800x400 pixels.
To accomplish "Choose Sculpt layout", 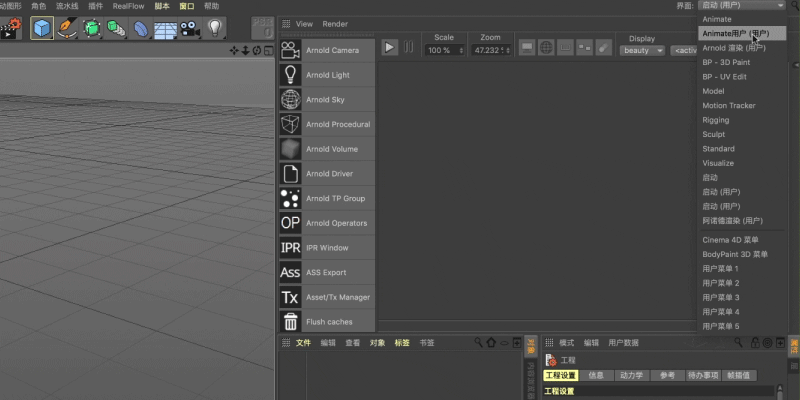I will (x=742, y=134).
